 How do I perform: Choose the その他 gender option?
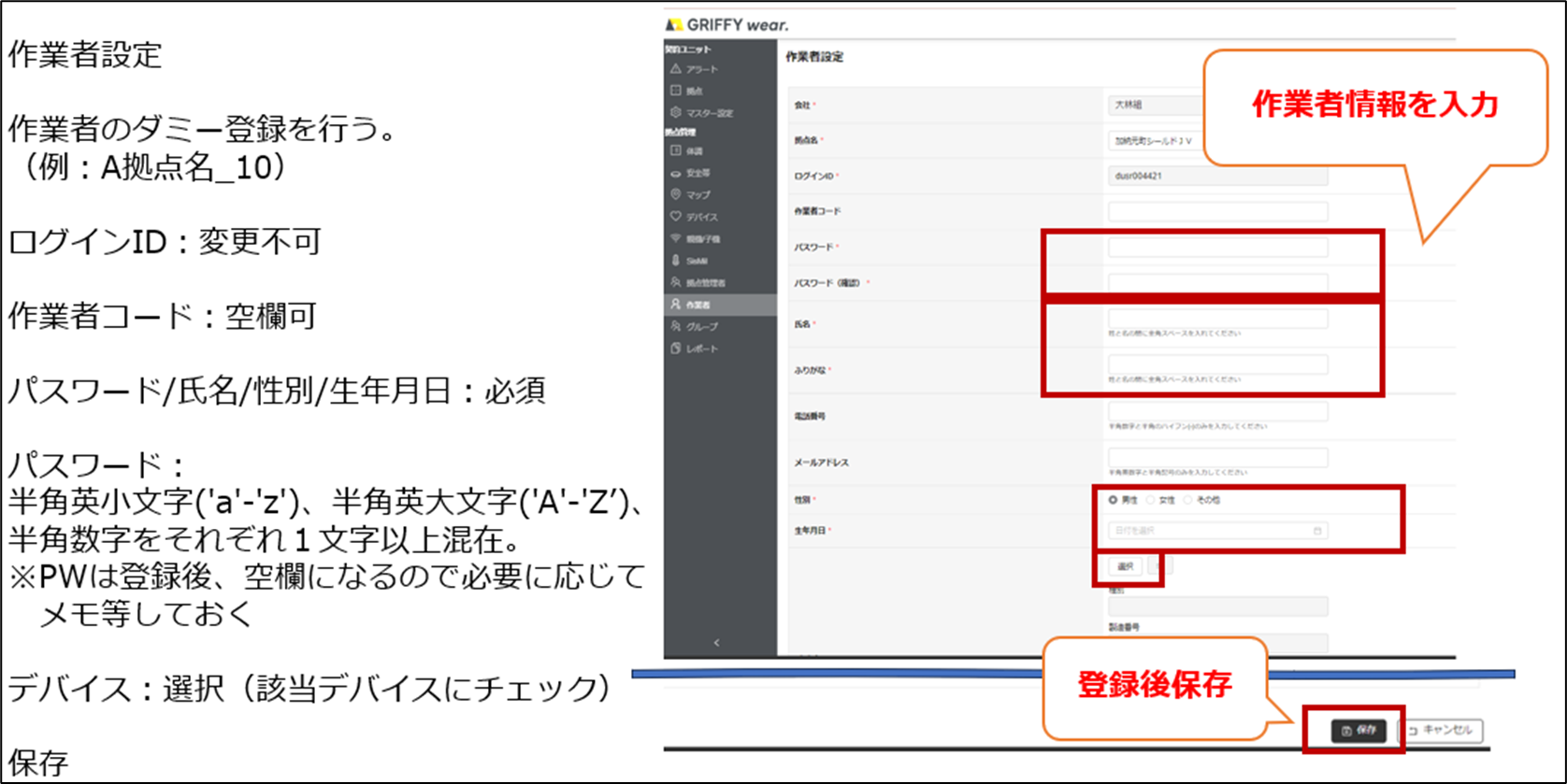click(1188, 500)
